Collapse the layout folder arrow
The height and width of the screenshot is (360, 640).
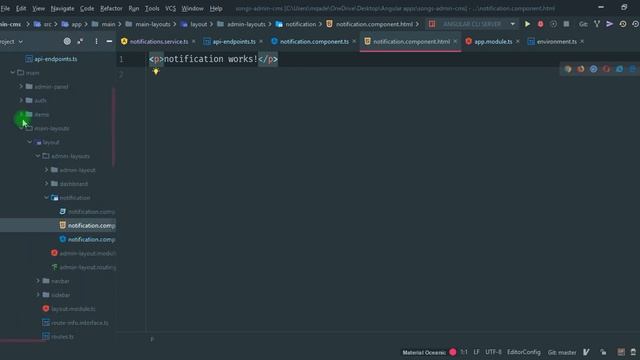(x=30, y=142)
